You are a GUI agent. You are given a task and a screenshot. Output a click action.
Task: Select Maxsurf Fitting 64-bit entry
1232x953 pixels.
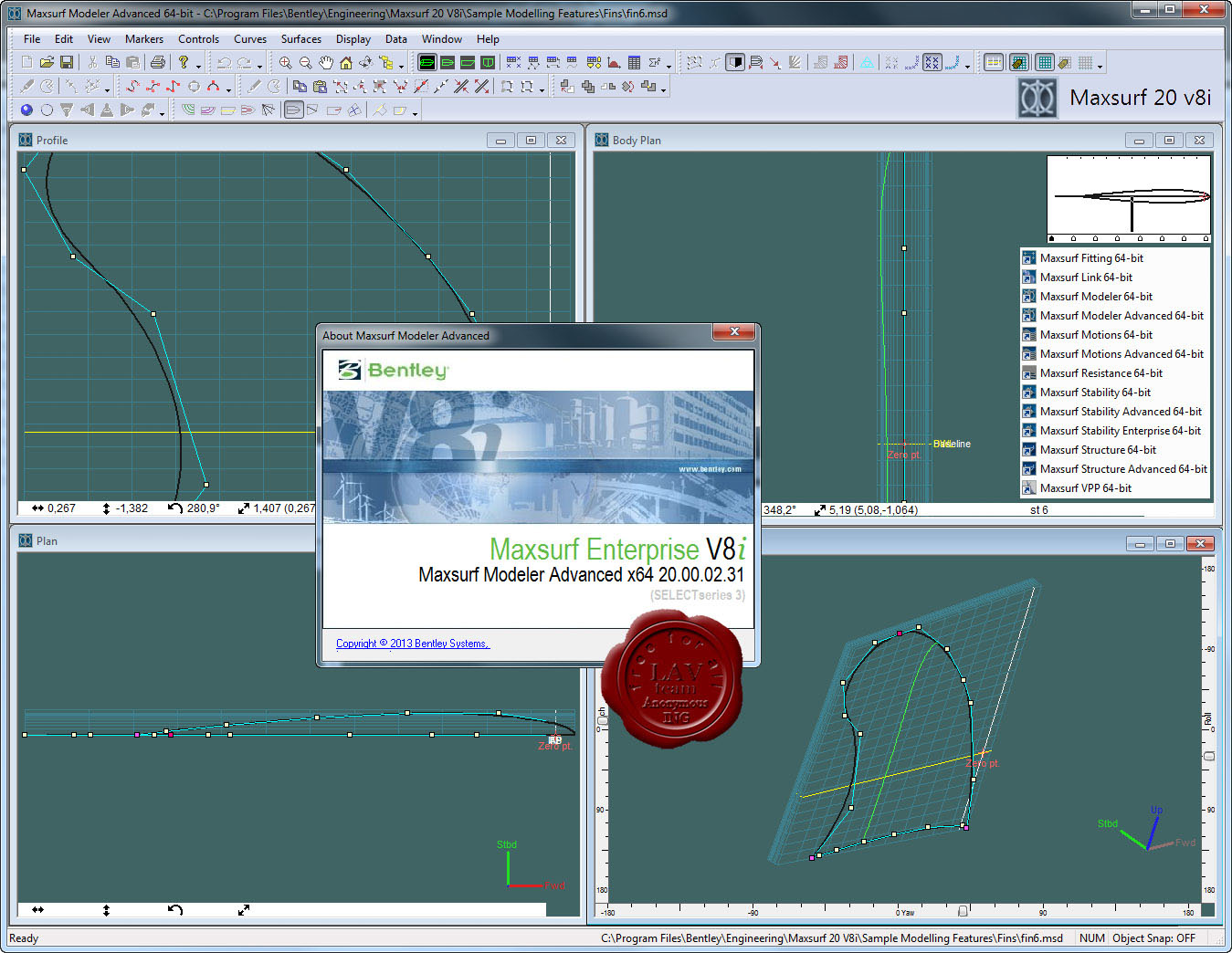(x=1091, y=258)
